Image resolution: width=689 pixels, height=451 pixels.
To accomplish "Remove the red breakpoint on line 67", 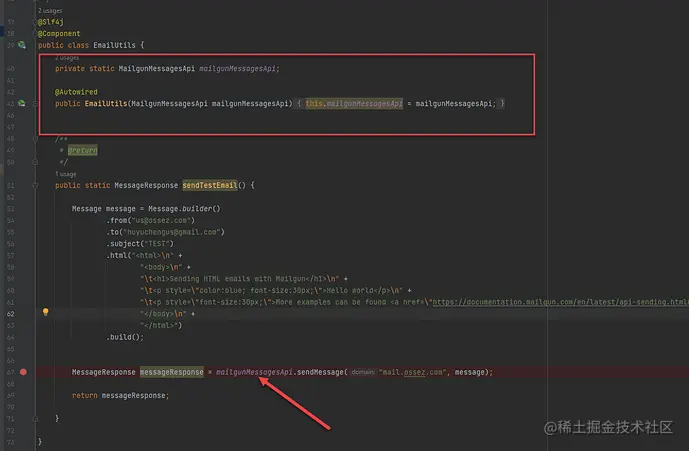I will point(23,372).
